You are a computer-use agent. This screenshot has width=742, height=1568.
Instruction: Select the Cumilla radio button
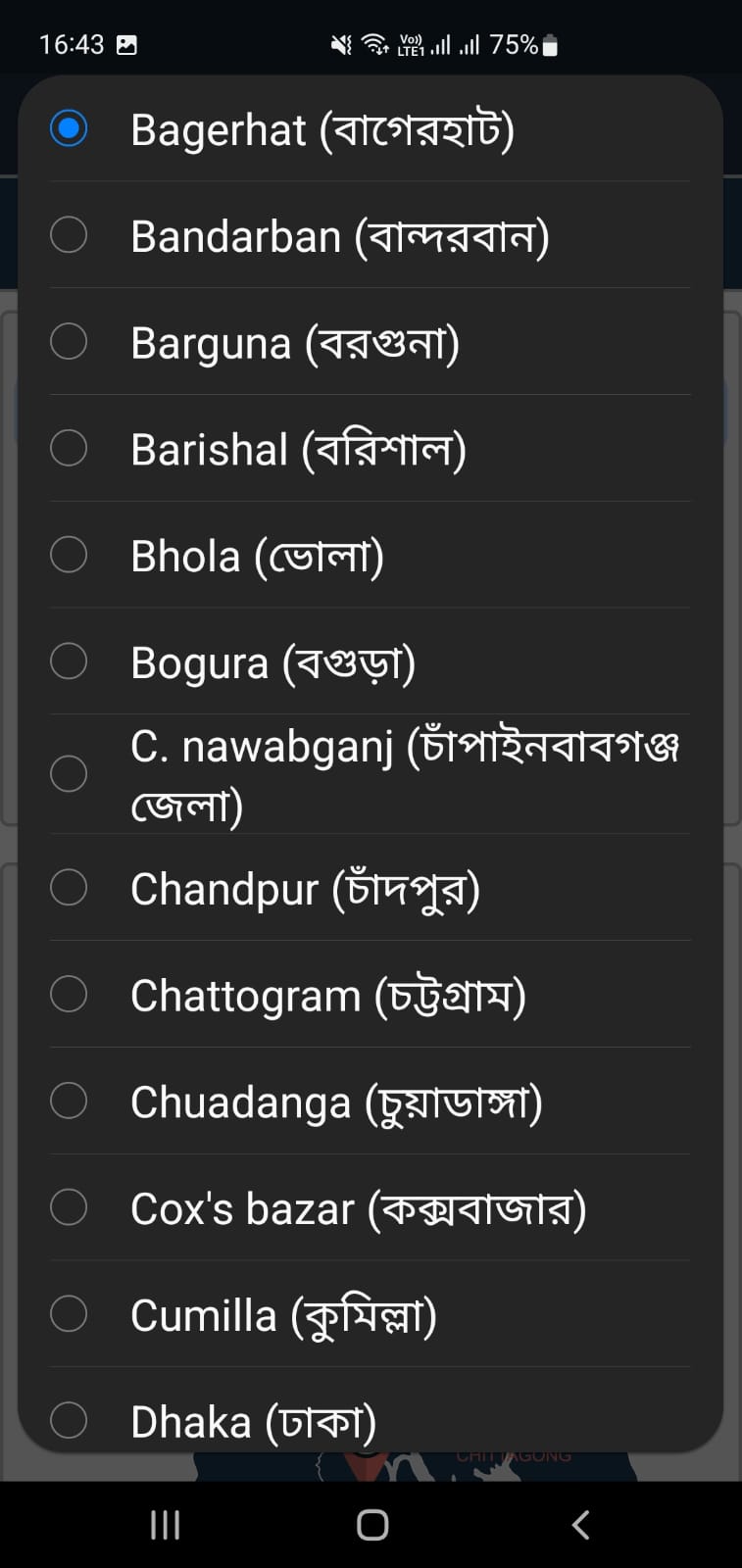(69, 1313)
